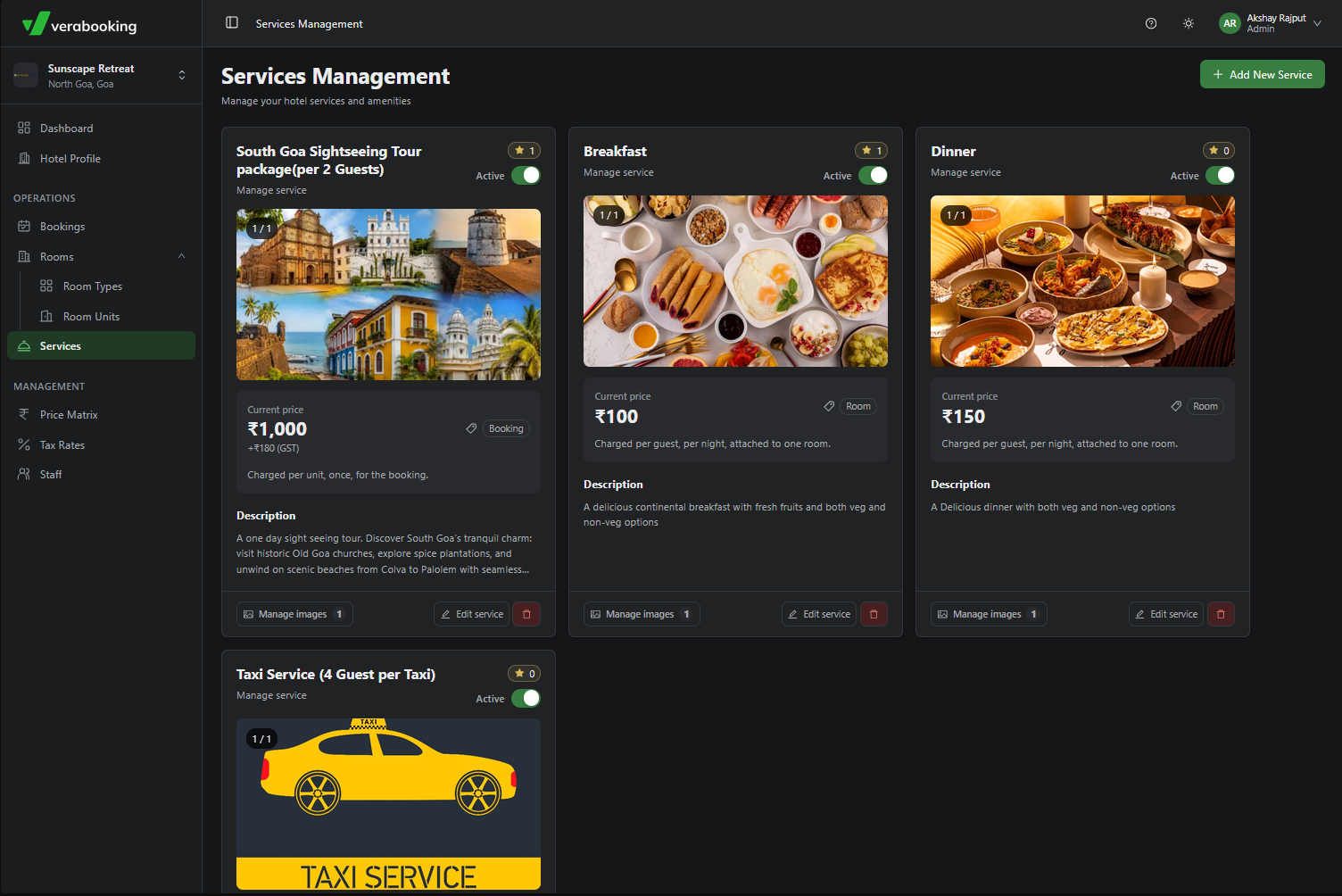
Task: Manage images for Breakfast service
Action: coord(642,614)
